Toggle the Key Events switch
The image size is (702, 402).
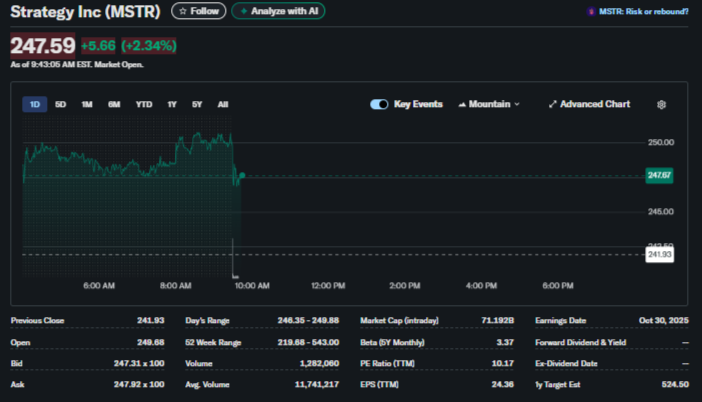pyautogui.click(x=379, y=104)
